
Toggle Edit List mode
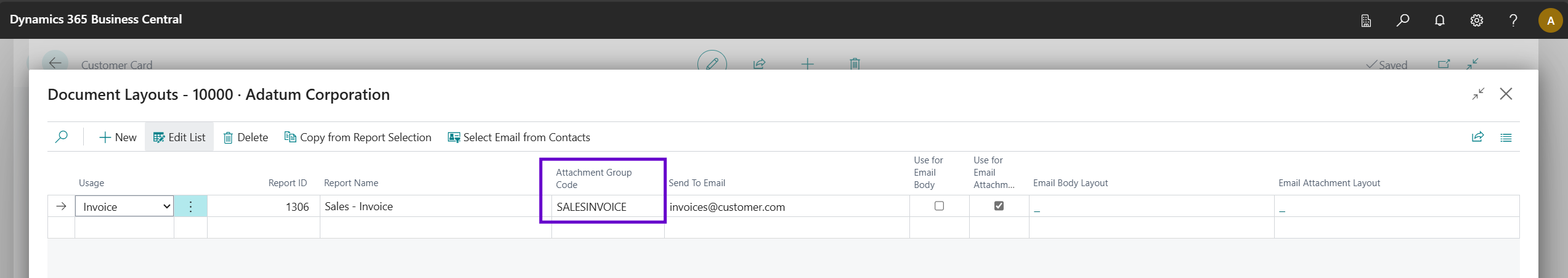179,137
